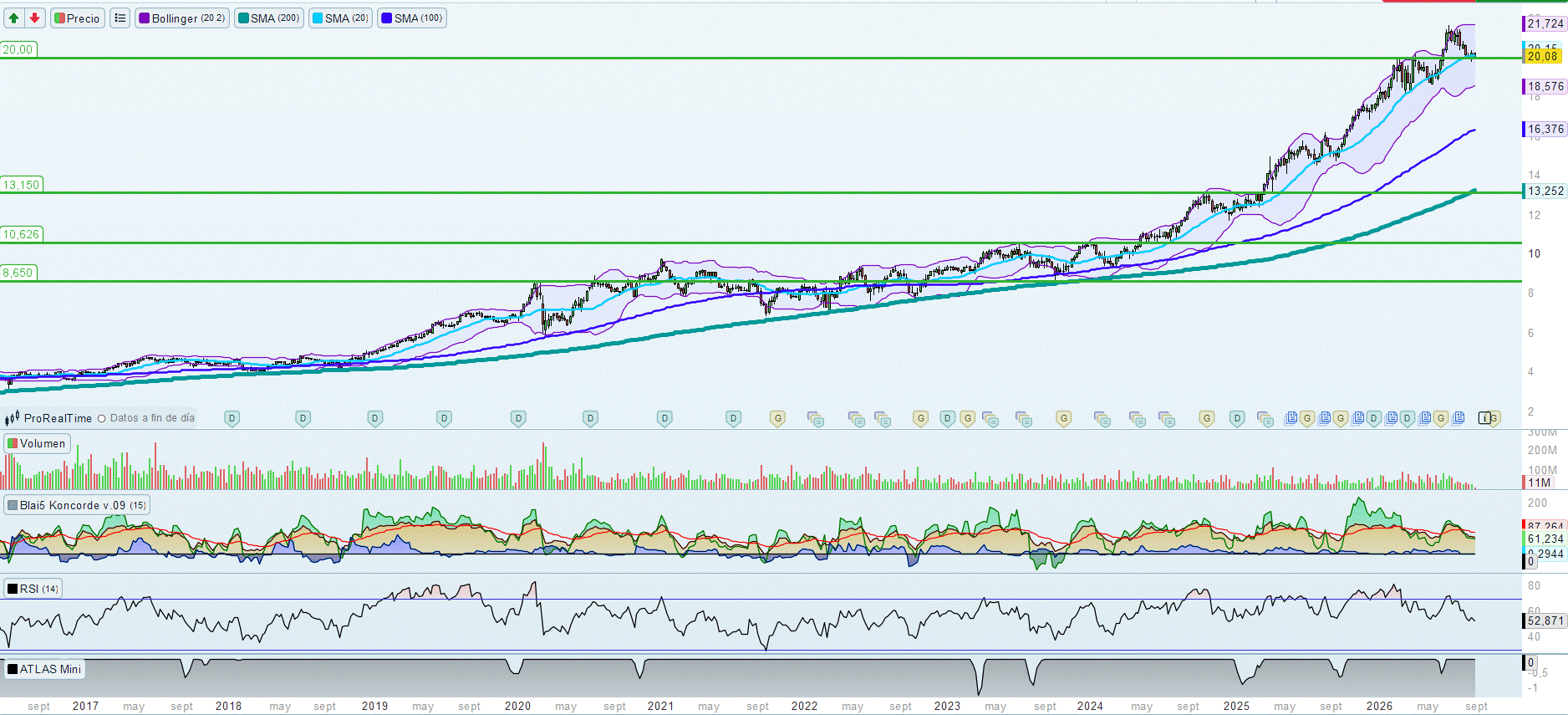
Task: Click the purple Bollinger color swatch
Action: click(x=145, y=18)
